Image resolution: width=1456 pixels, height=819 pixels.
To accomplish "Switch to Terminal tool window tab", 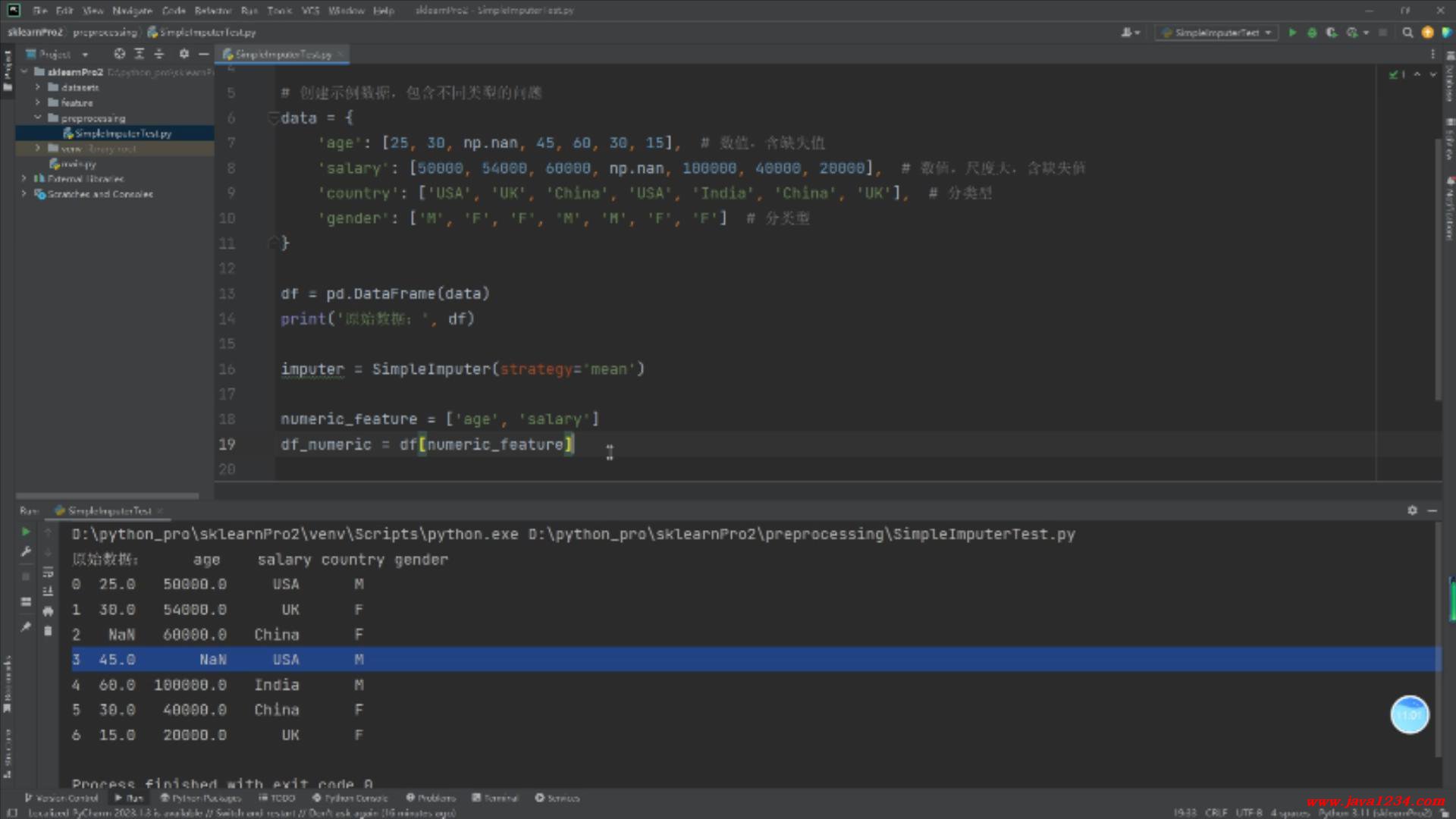I will pos(495,798).
